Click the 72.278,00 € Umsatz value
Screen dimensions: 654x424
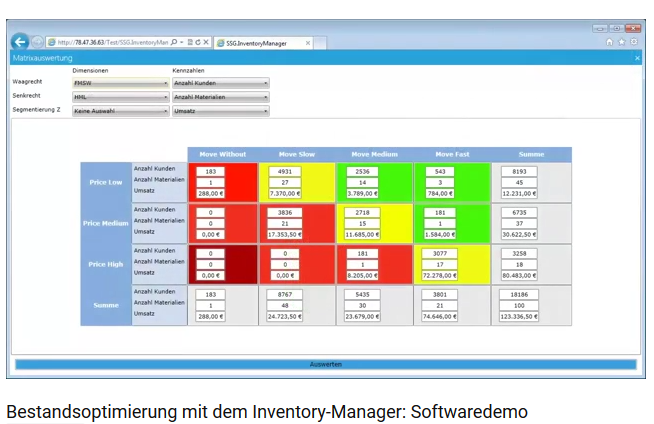tap(440, 275)
